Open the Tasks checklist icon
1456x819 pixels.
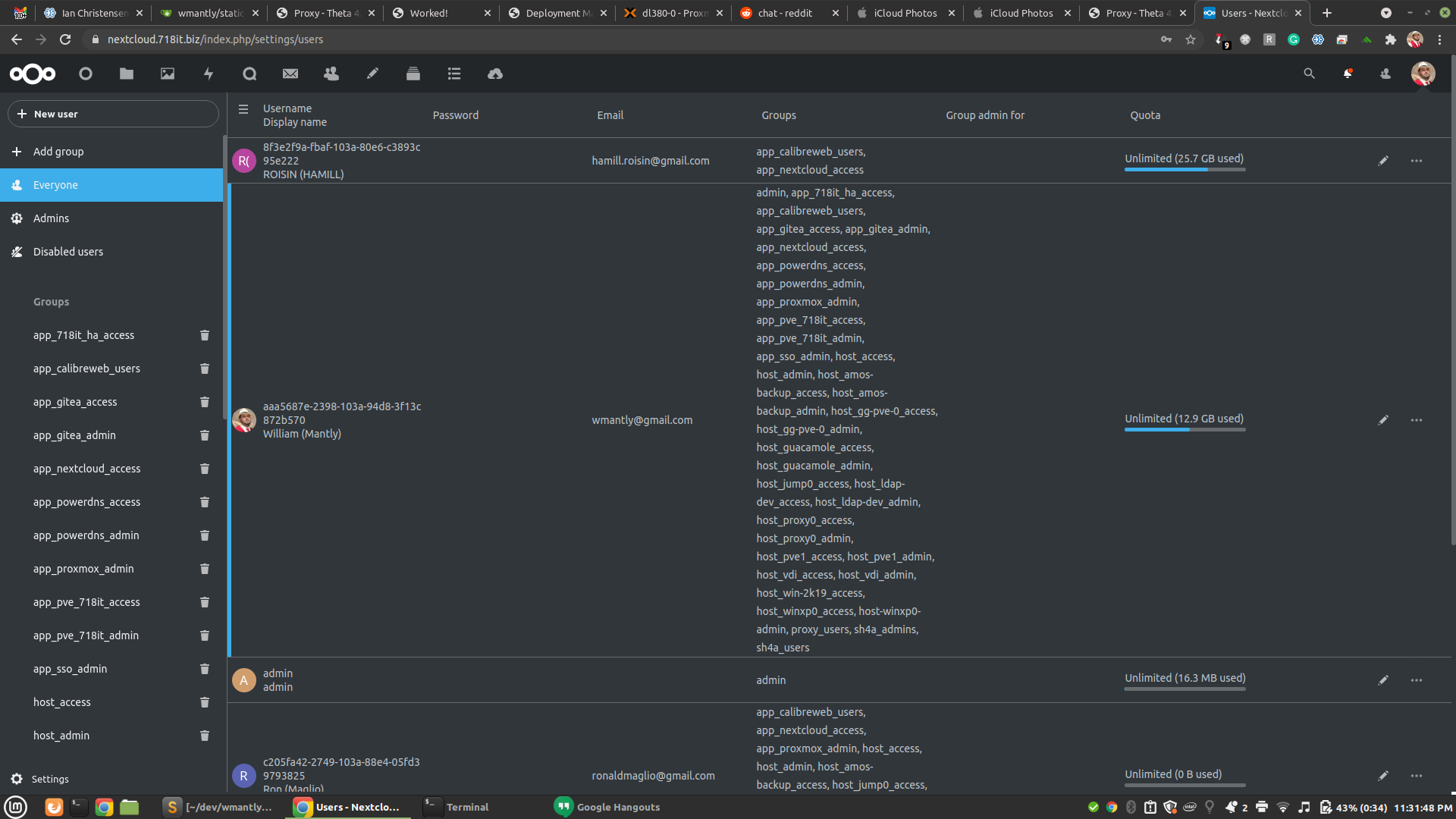(454, 74)
